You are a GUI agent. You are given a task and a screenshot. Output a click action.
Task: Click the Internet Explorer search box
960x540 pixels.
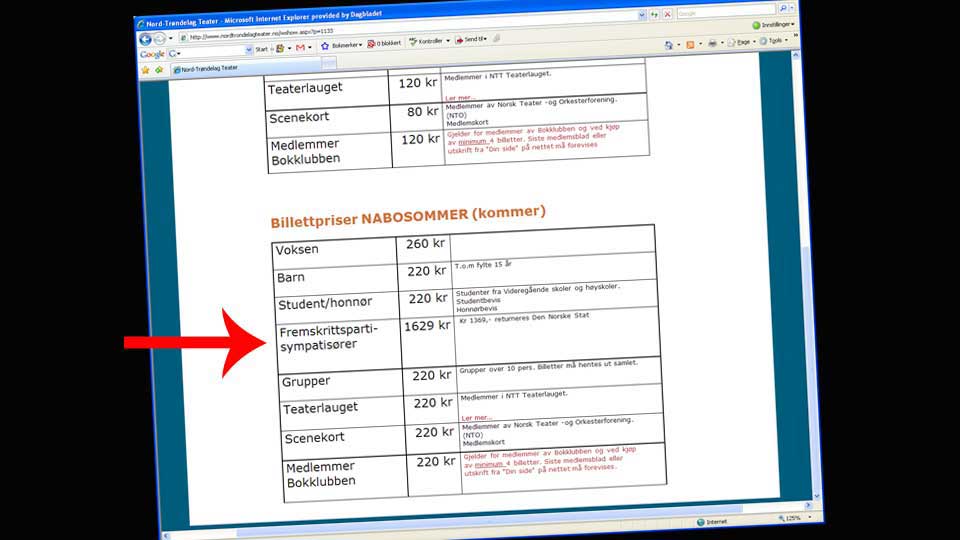click(726, 12)
